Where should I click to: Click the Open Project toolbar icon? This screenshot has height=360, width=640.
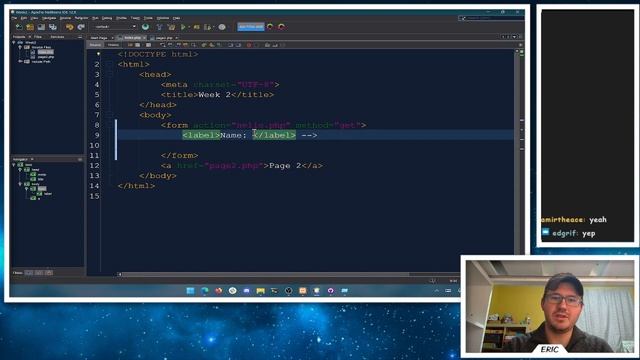(41, 27)
